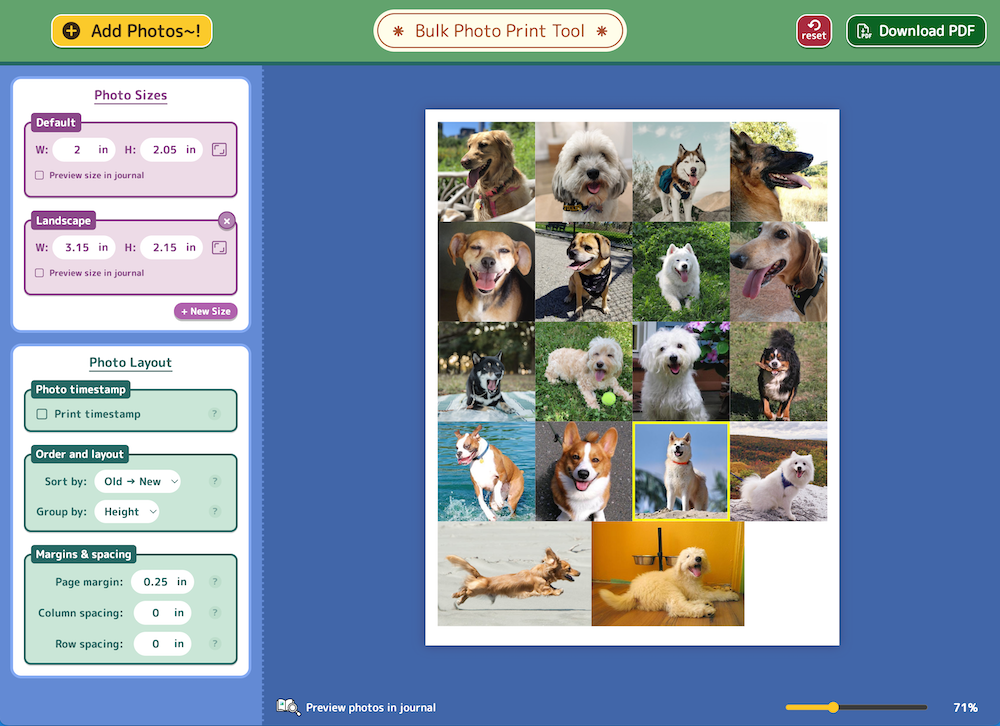The height and width of the screenshot is (726, 1000).
Task: Click the aspect ratio icon in Default size
Action: point(220,150)
